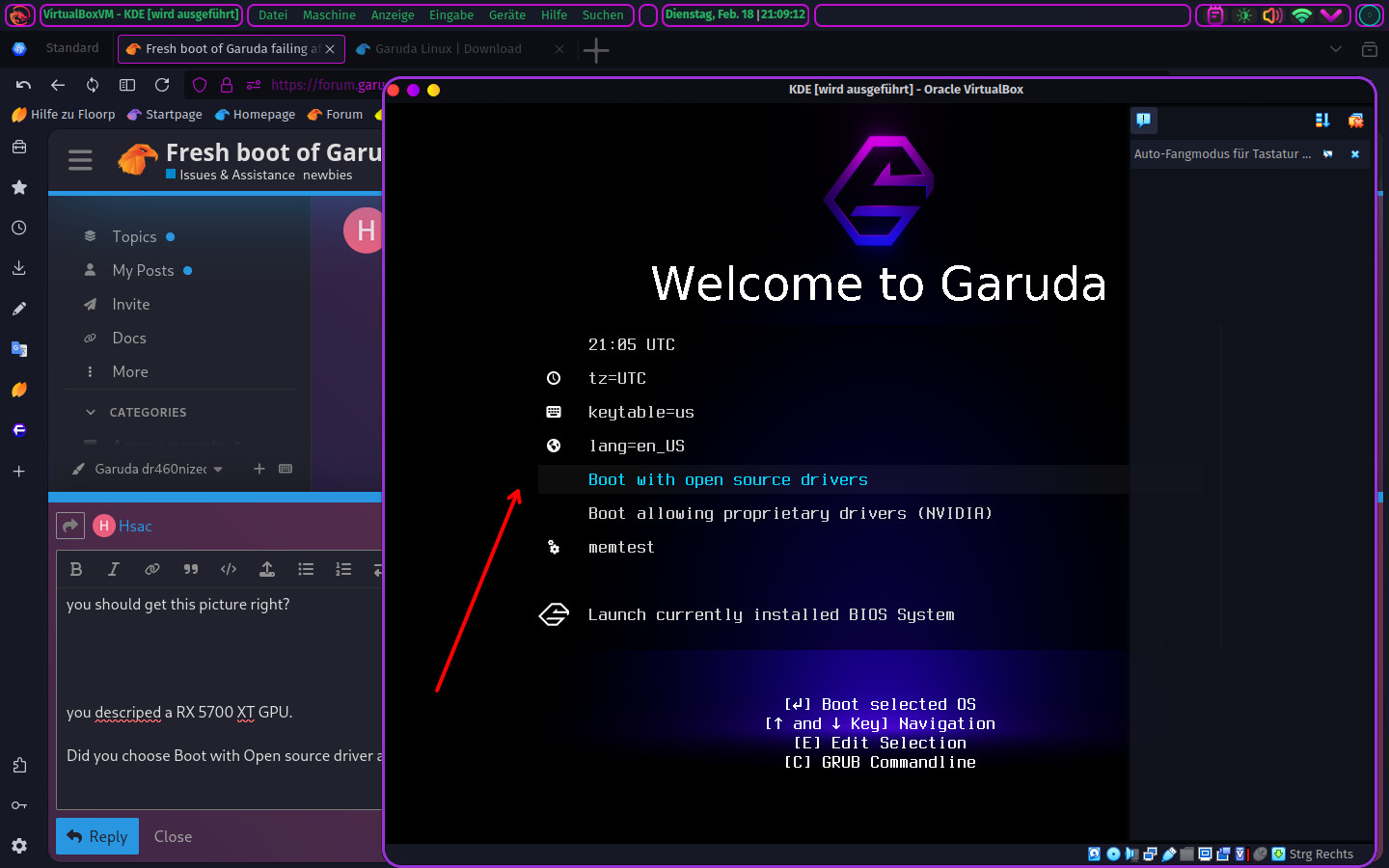Open the Geräte menu
1389x868 pixels.
pos(507,14)
